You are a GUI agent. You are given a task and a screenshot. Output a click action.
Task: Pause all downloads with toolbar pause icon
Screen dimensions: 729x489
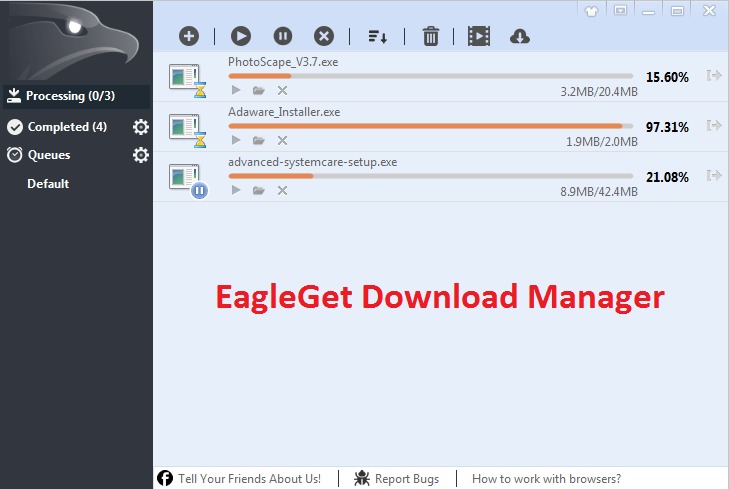click(x=283, y=36)
